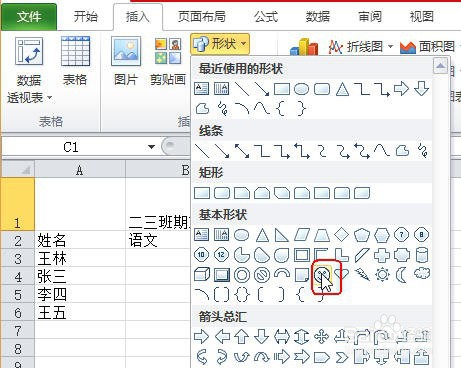The width and height of the screenshot is (461, 368).
Task: Choose the double arrow line in 线条
Action: (x=242, y=151)
